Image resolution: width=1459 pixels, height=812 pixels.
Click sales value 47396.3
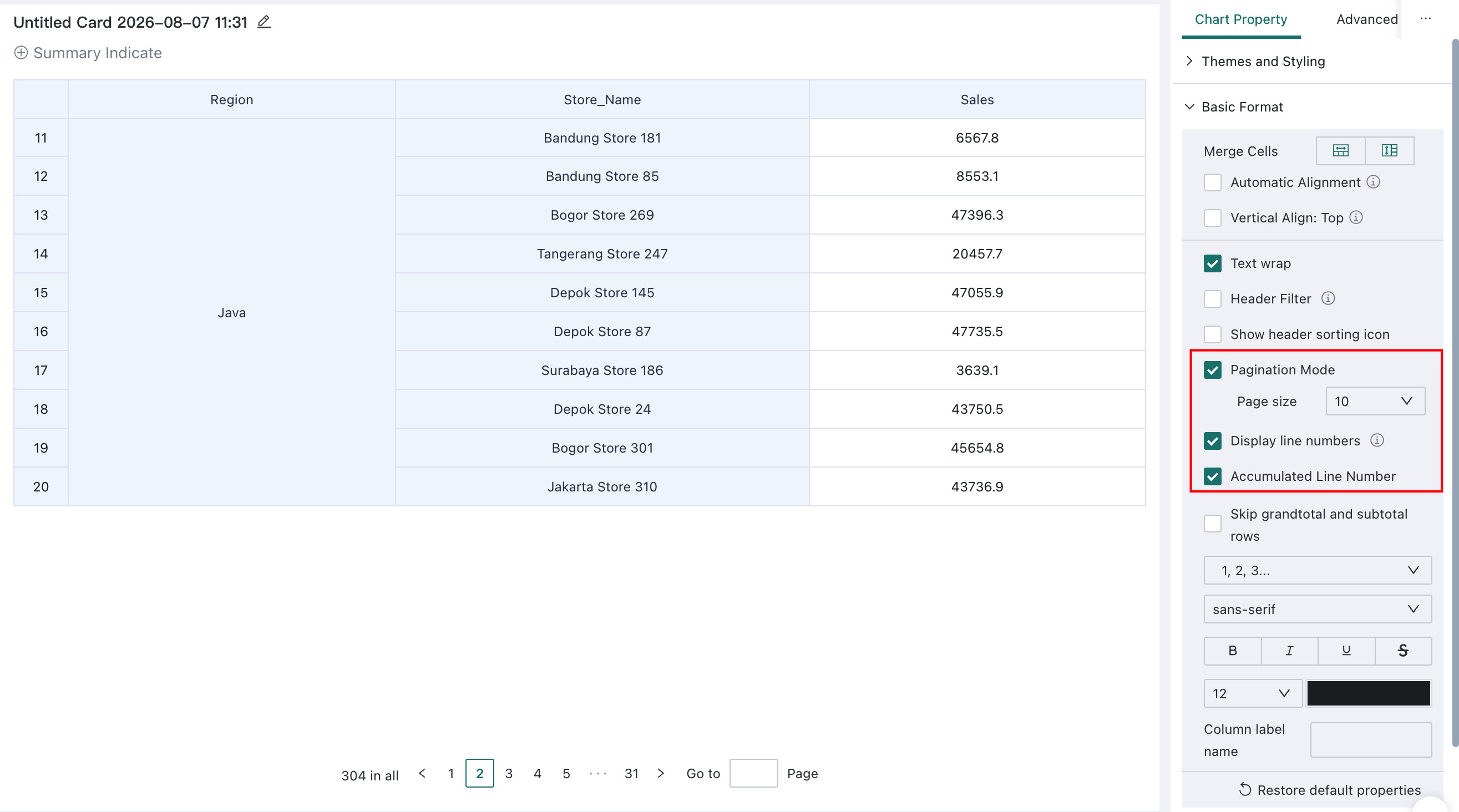pyautogui.click(x=977, y=215)
